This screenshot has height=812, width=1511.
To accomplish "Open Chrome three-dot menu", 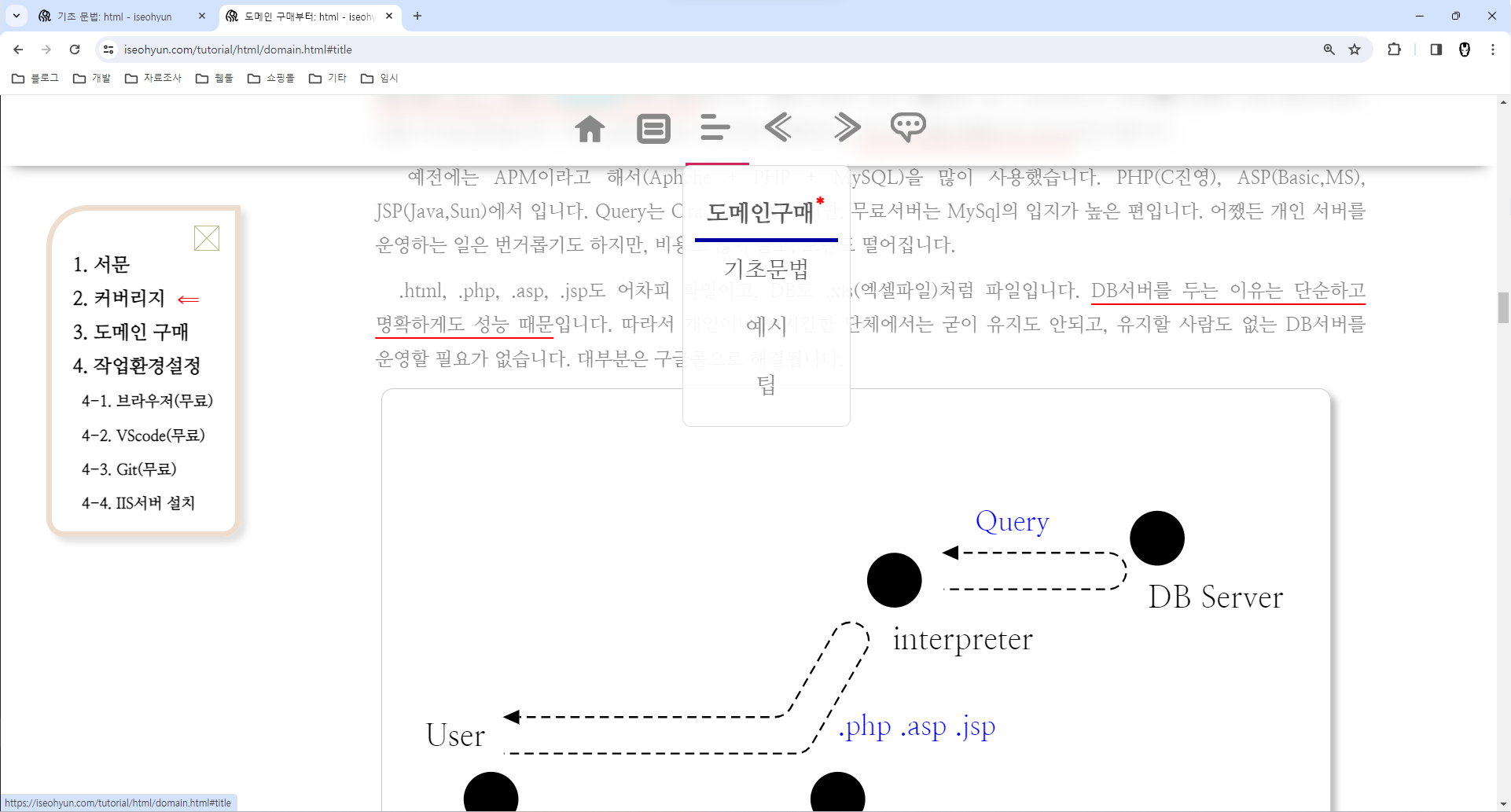I will click(x=1493, y=50).
